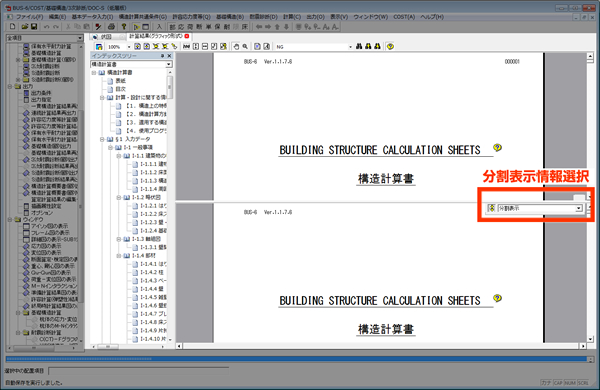This screenshot has height=390, width=600.
Task: Click the yellow question mark help icon in main toolbar
Action: pyautogui.click(x=124, y=26)
